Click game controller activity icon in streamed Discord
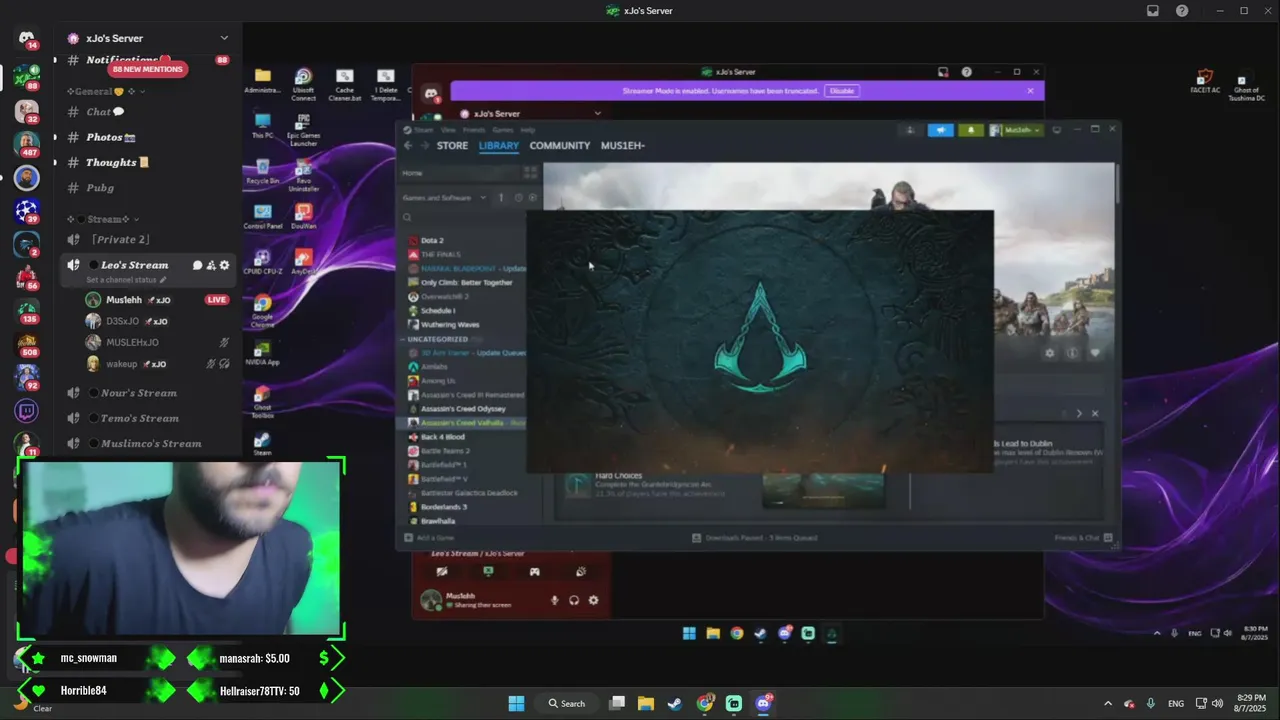Image resolution: width=1280 pixels, height=720 pixels. point(535,572)
